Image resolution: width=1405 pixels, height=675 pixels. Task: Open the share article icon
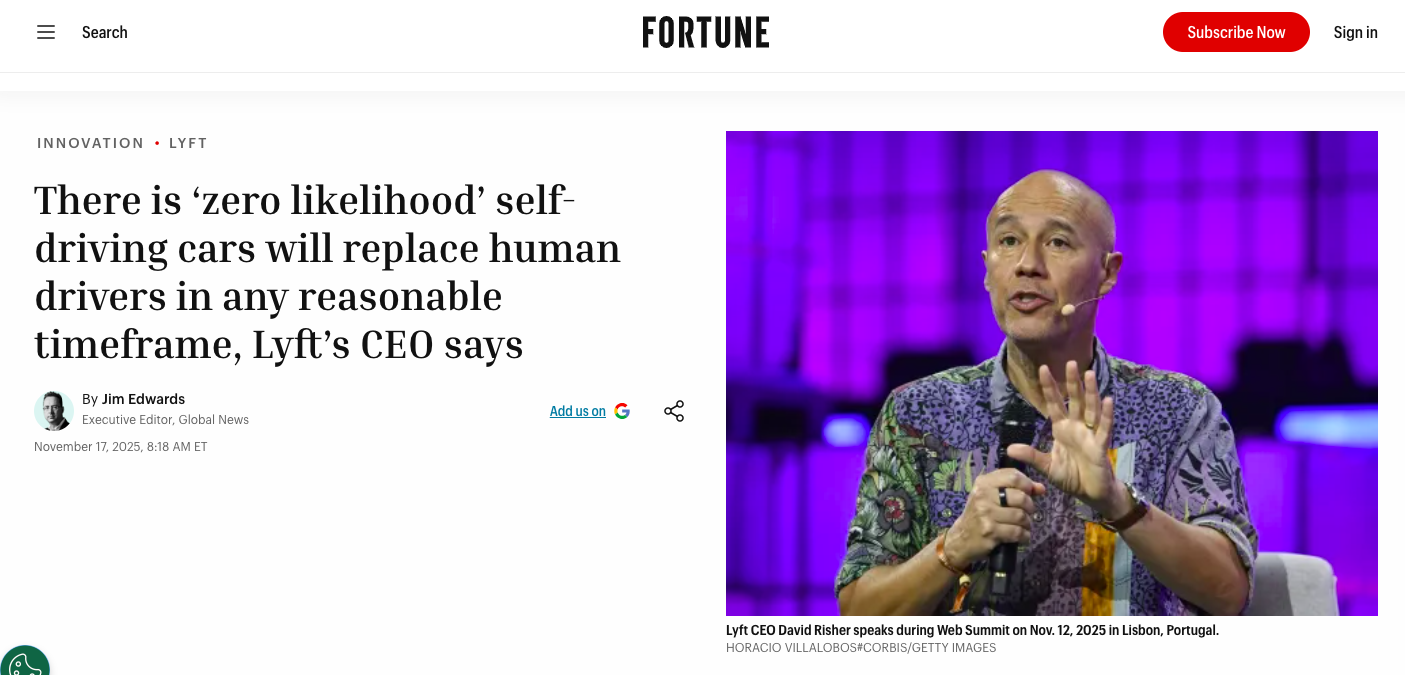674,411
